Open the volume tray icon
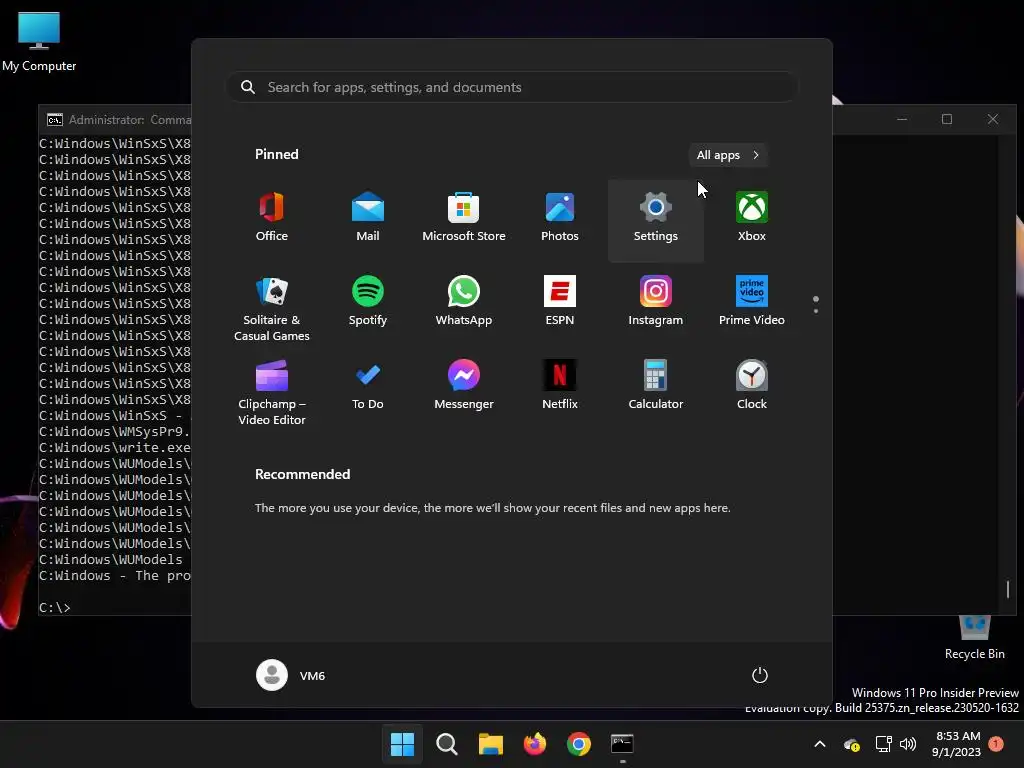This screenshot has height=768, width=1024. pyautogui.click(x=908, y=744)
